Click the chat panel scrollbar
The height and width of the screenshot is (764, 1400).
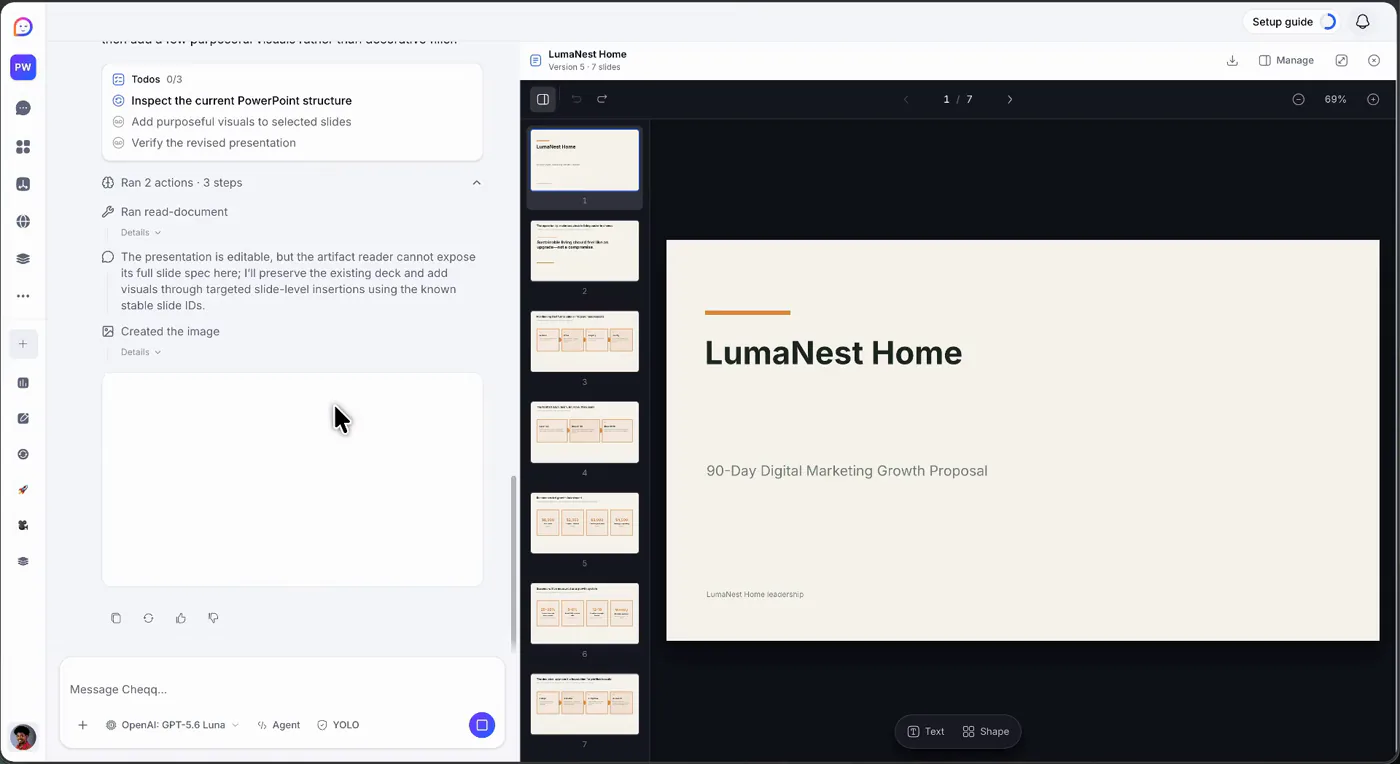coord(515,563)
